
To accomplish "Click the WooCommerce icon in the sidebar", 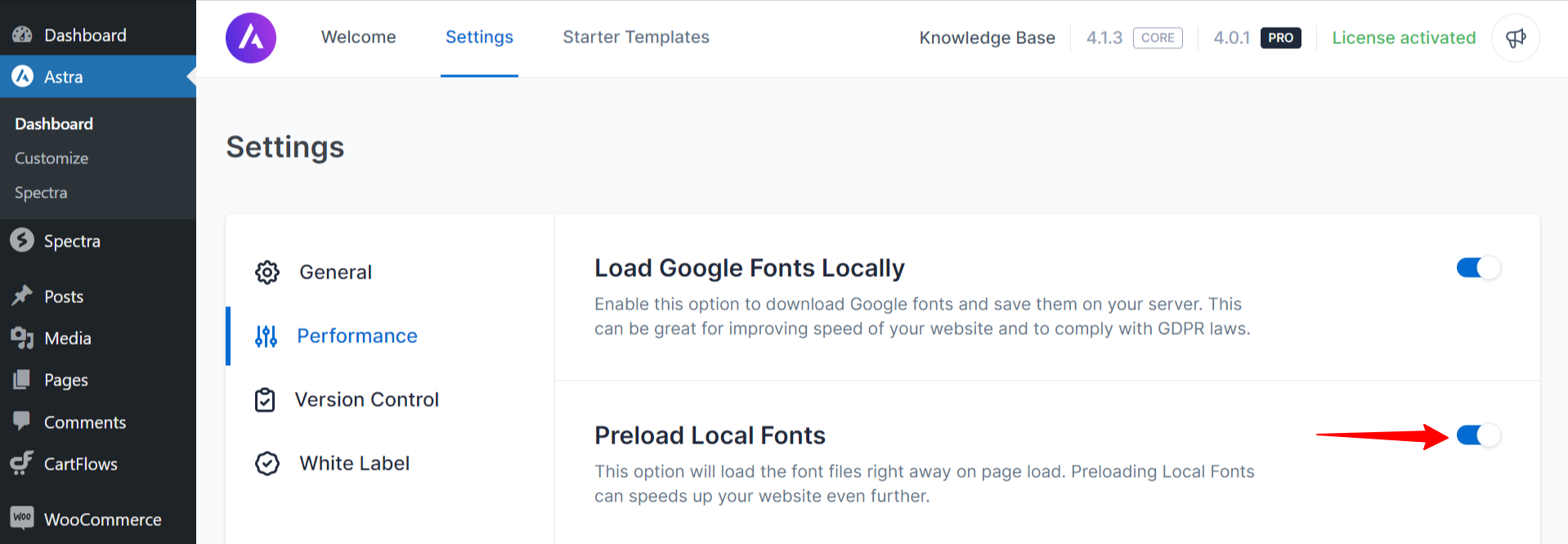I will [x=22, y=518].
